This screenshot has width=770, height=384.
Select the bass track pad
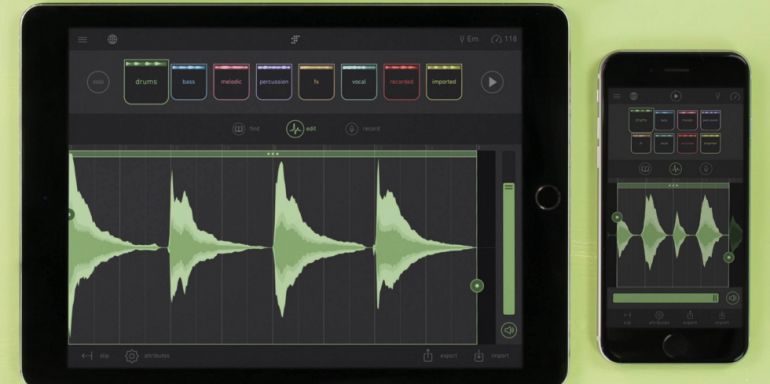189,82
